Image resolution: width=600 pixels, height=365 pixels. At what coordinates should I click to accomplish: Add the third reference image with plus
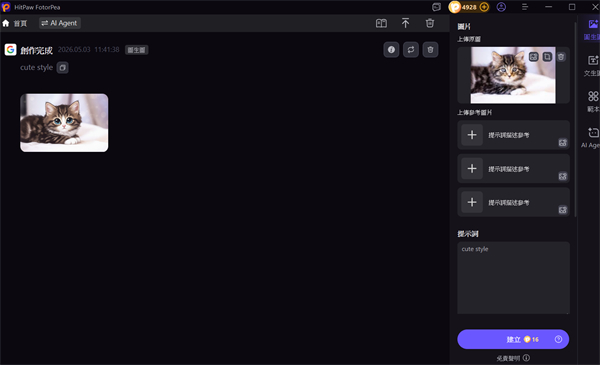pos(472,202)
